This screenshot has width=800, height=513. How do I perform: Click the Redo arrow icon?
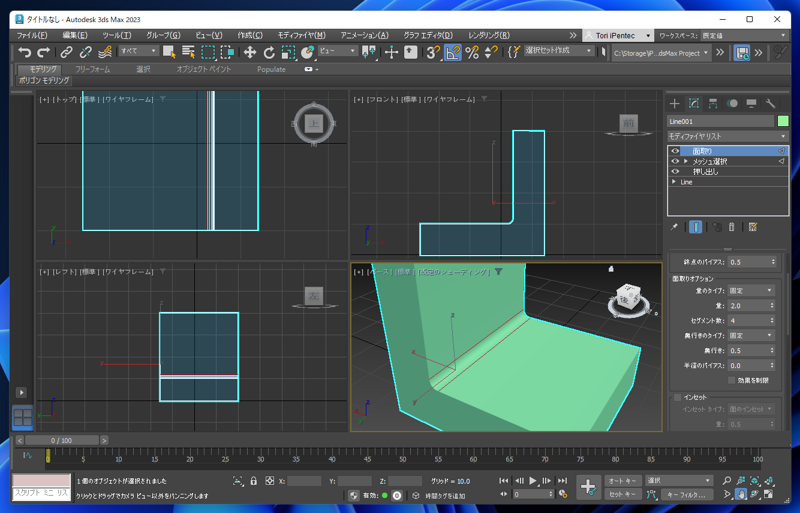(x=43, y=52)
